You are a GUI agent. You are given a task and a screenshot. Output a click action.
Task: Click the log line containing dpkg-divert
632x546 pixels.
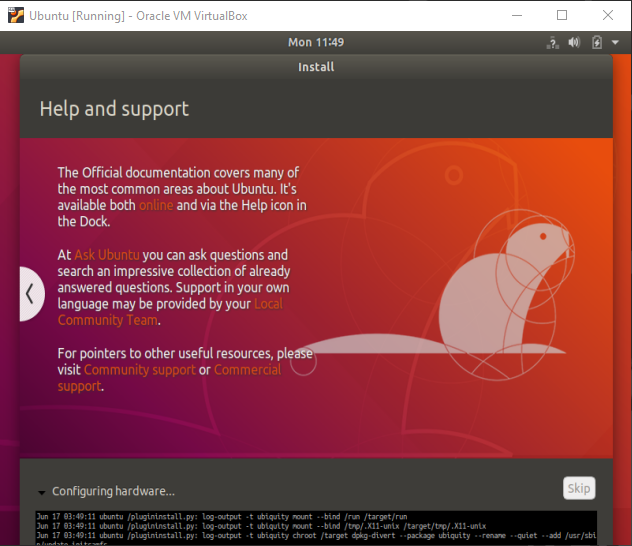(x=316, y=536)
